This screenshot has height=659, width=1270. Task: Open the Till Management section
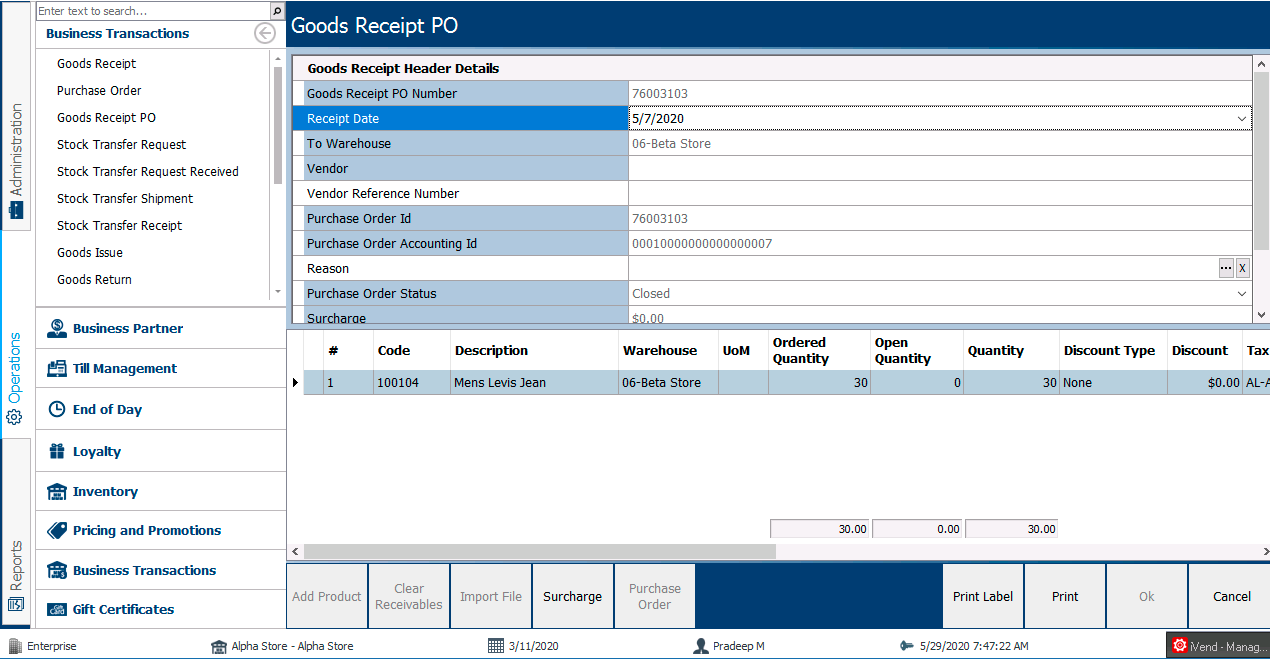[125, 368]
